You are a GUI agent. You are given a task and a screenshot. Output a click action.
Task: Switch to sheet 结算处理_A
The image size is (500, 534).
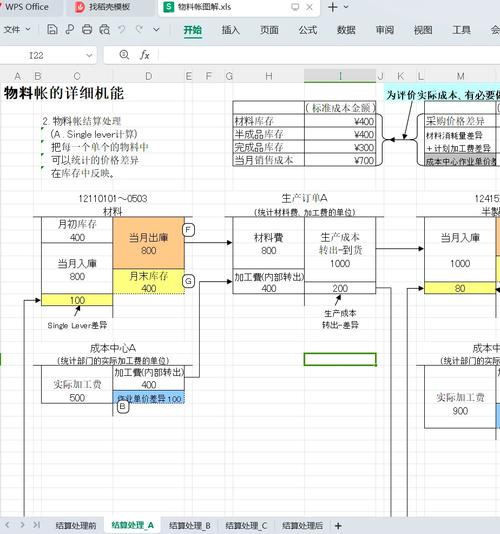[x=132, y=525]
